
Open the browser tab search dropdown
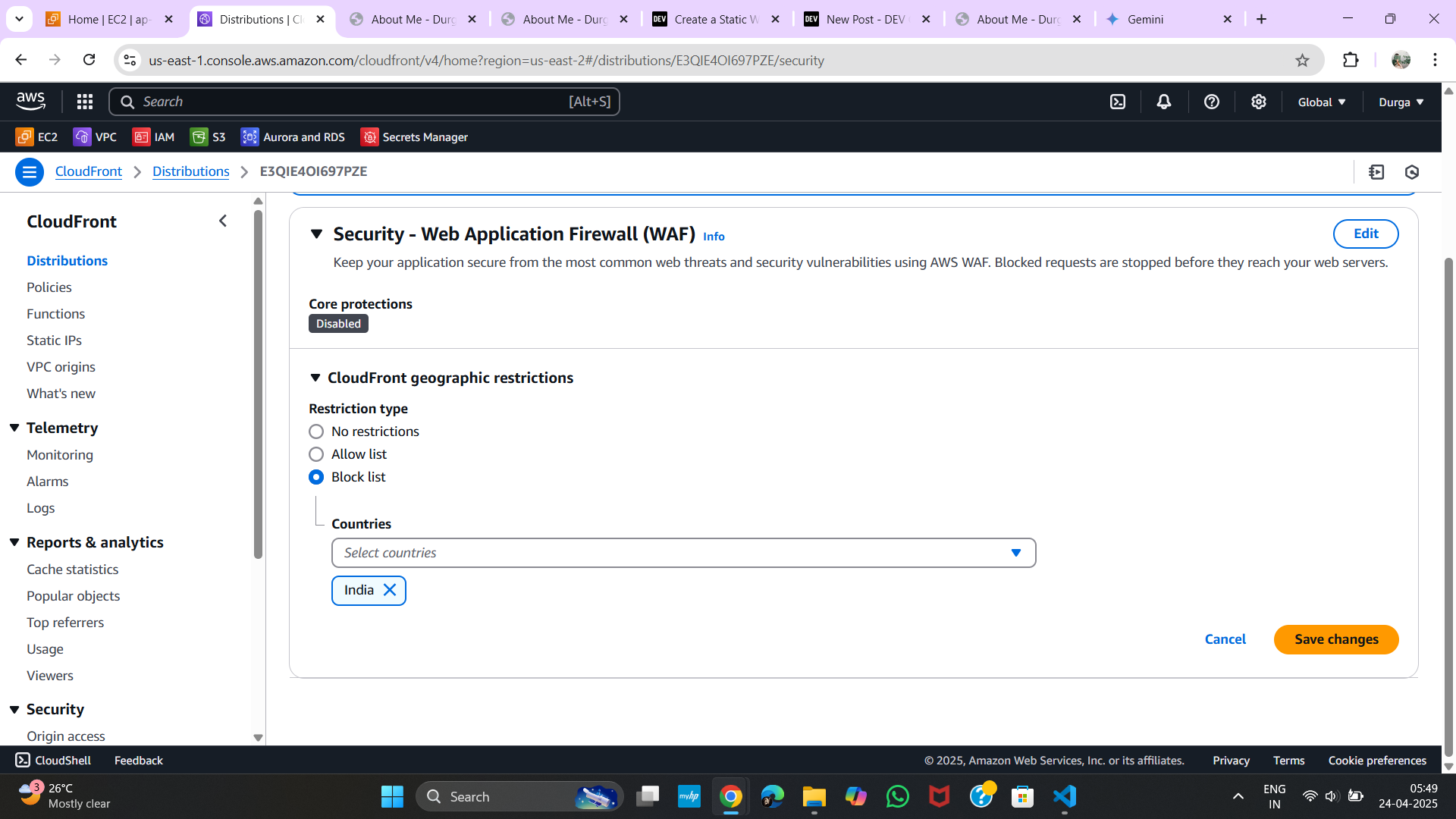click(19, 19)
